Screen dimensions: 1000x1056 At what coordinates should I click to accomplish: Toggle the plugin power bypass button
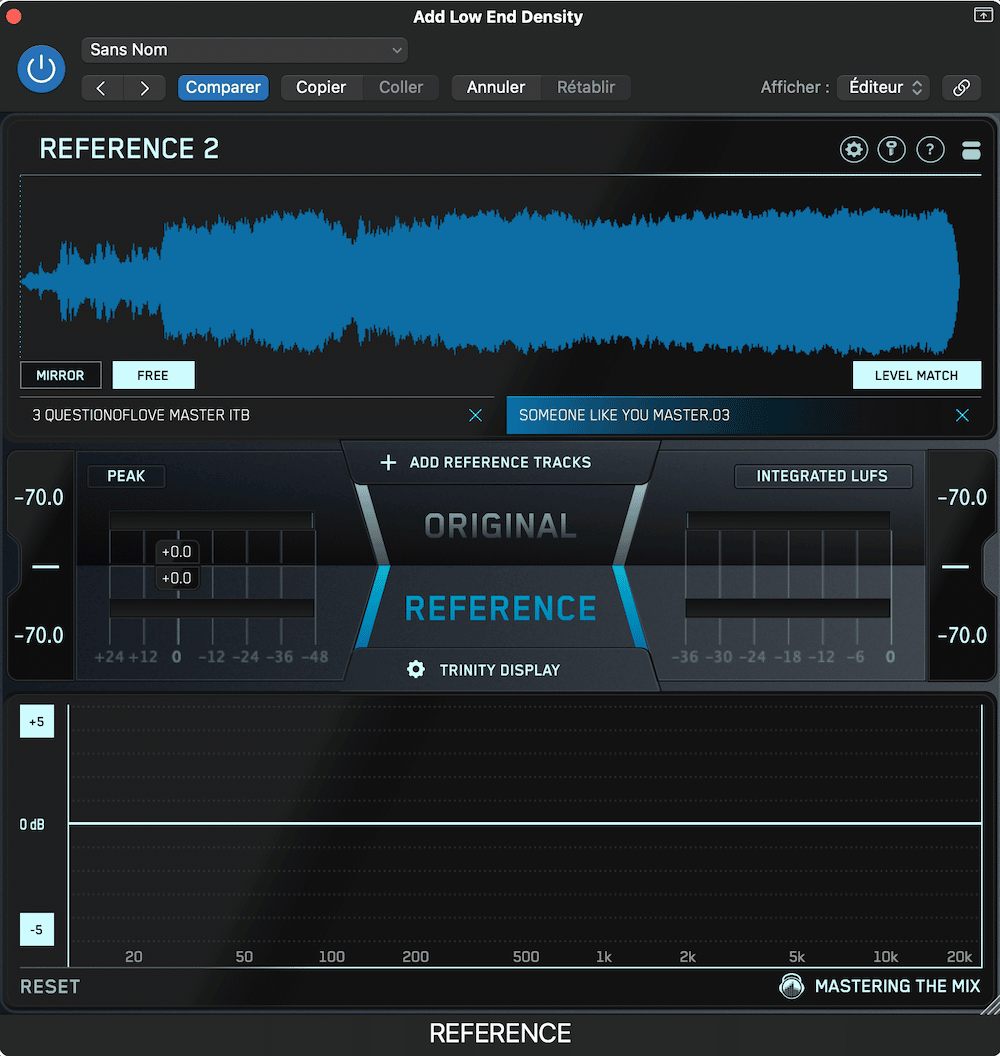(x=41, y=69)
